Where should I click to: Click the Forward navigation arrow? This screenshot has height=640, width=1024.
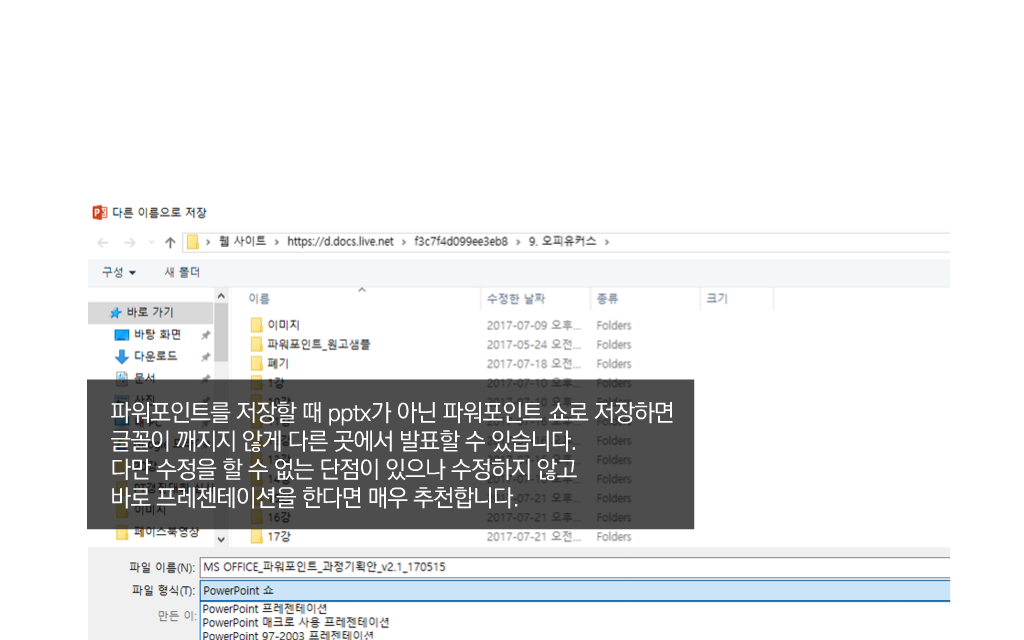pyautogui.click(x=130, y=243)
